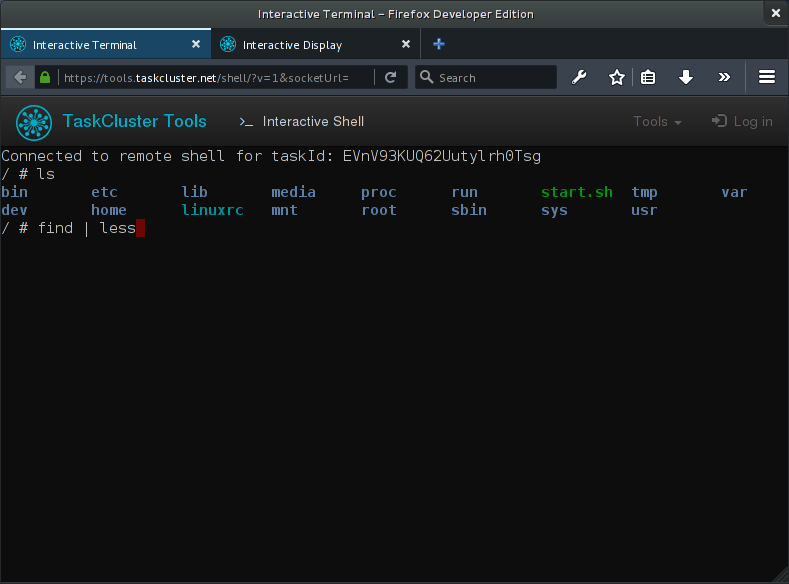Switch to the Interactive Terminal tab
Viewport: 789px width, 584px height.
point(106,45)
